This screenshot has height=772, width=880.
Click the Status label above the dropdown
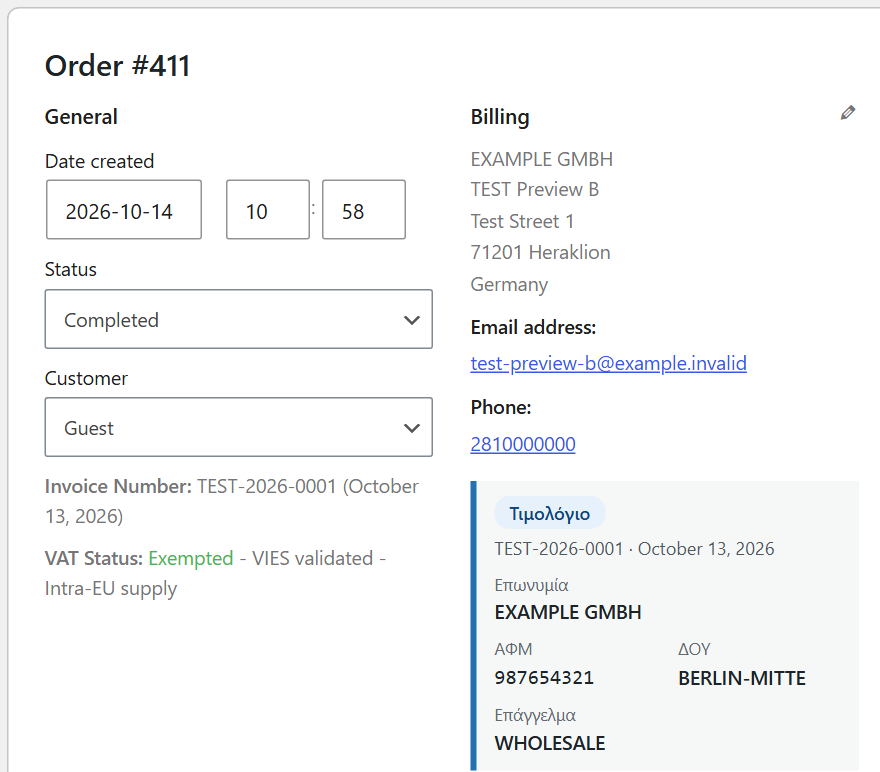(71, 269)
